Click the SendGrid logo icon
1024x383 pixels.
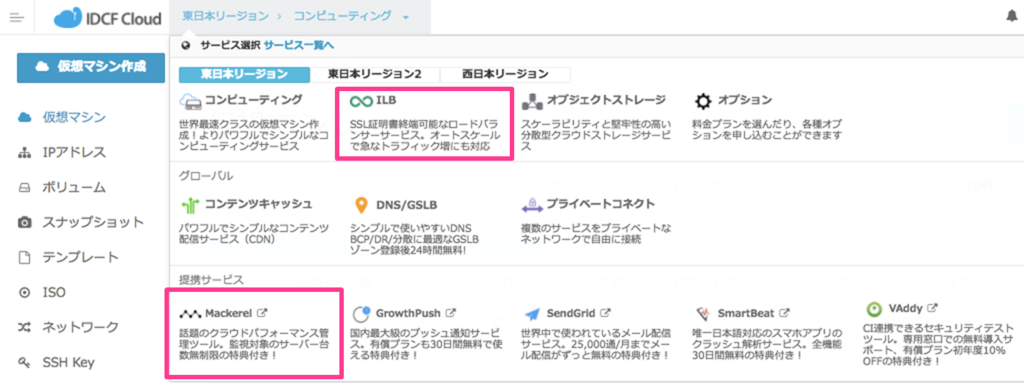[x=532, y=314]
